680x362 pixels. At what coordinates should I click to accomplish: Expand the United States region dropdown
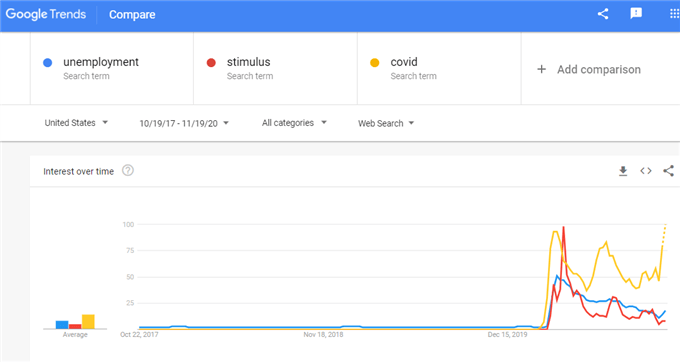[x=76, y=123]
